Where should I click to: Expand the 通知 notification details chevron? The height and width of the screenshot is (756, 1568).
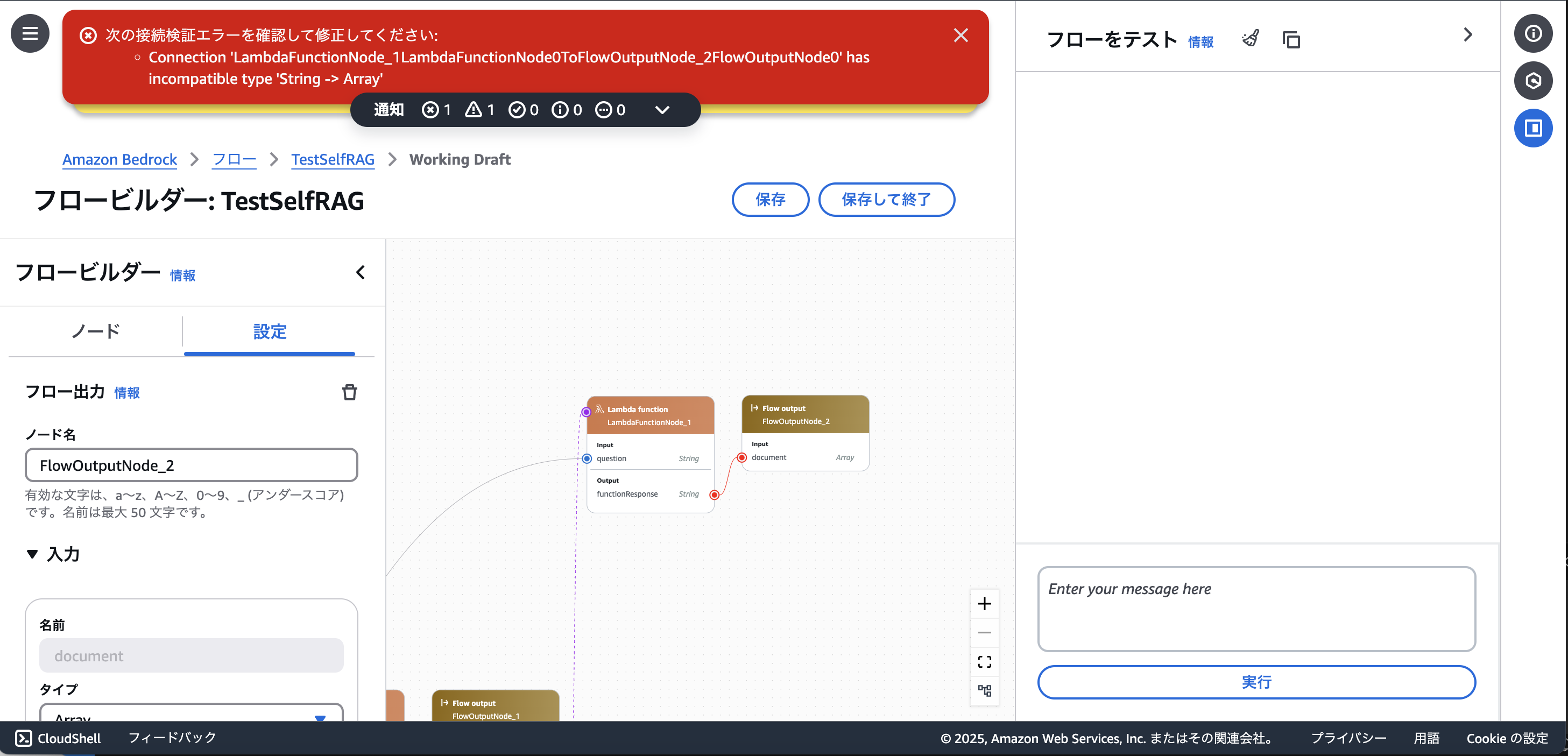pyautogui.click(x=662, y=110)
